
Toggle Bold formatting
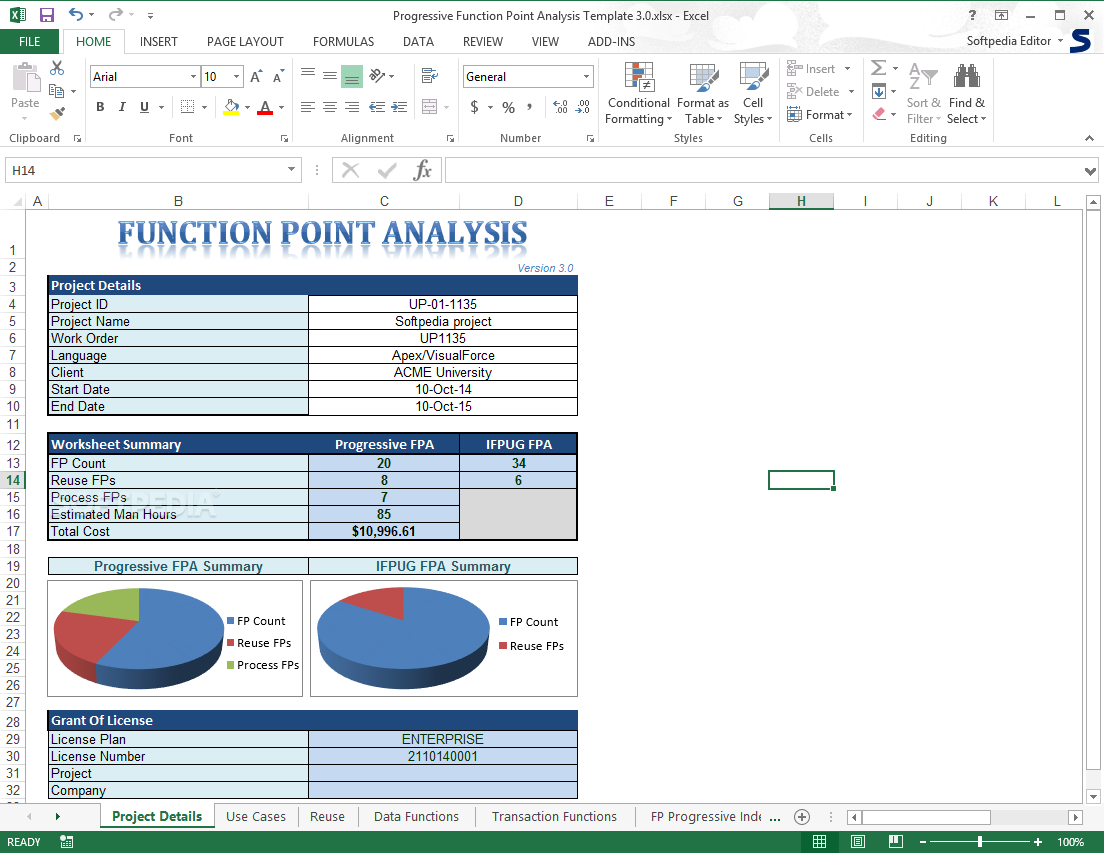[x=100, y=107]
